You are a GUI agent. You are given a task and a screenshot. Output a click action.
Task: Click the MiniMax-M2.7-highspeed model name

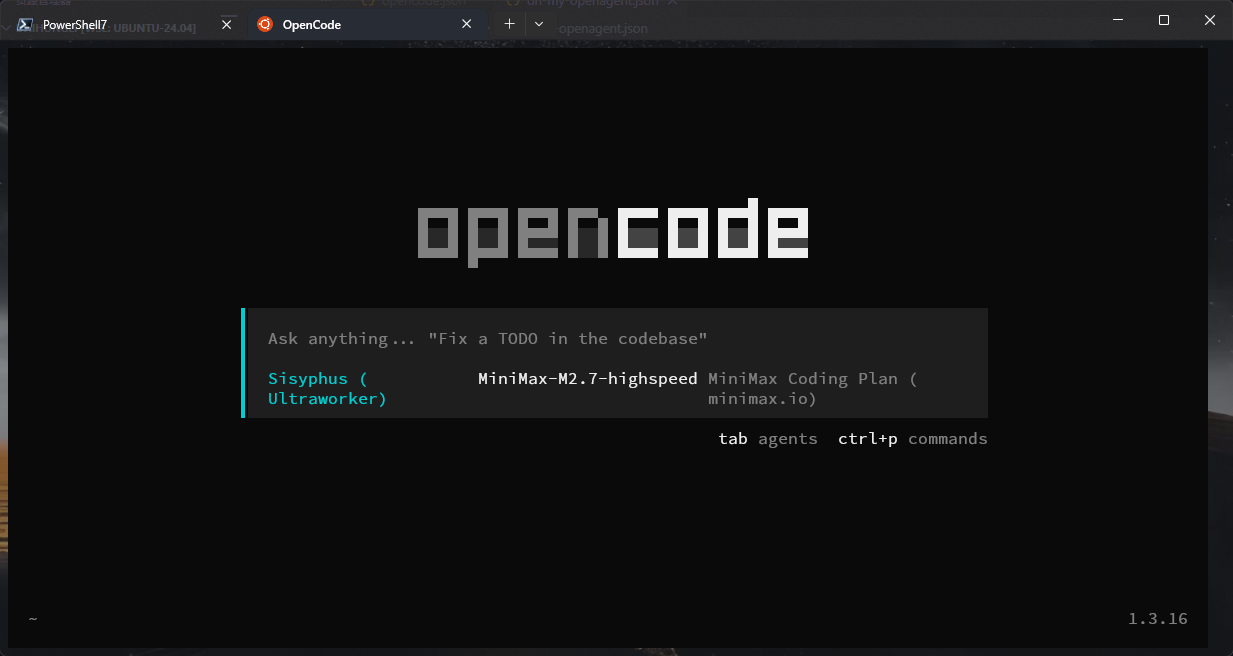pos(587,379)
